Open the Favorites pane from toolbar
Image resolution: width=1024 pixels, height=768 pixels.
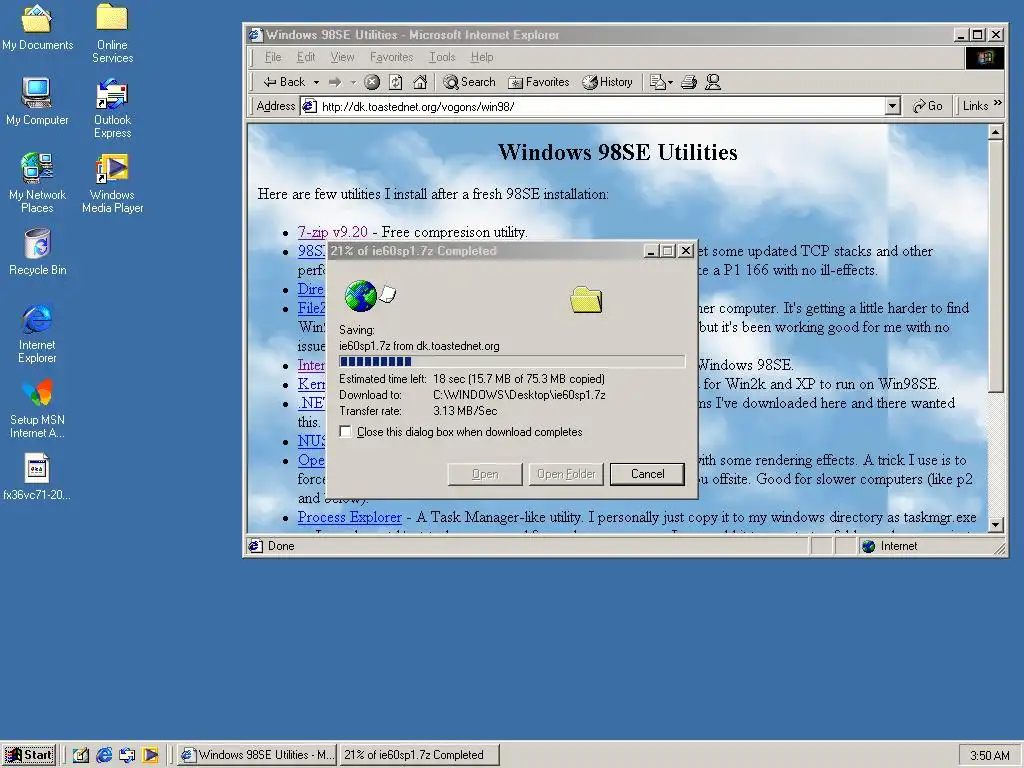(539, 82)
